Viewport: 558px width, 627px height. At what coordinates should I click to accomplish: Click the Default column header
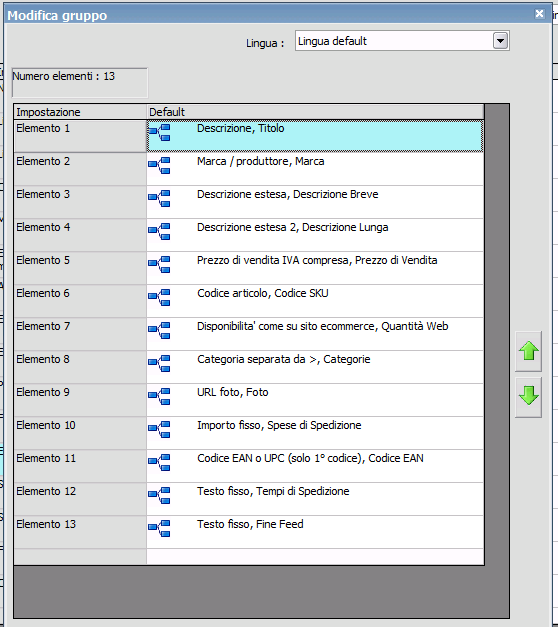point(315,112)
